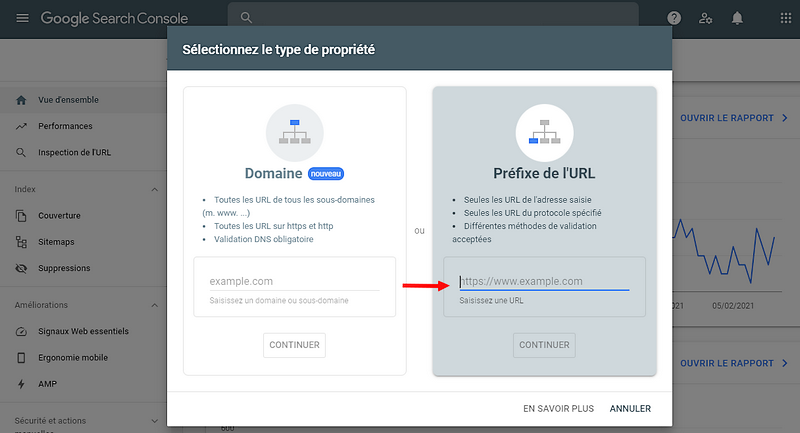Collapse the Index section
Viewport: 800px width, 433px height.
tap(154, 189)
